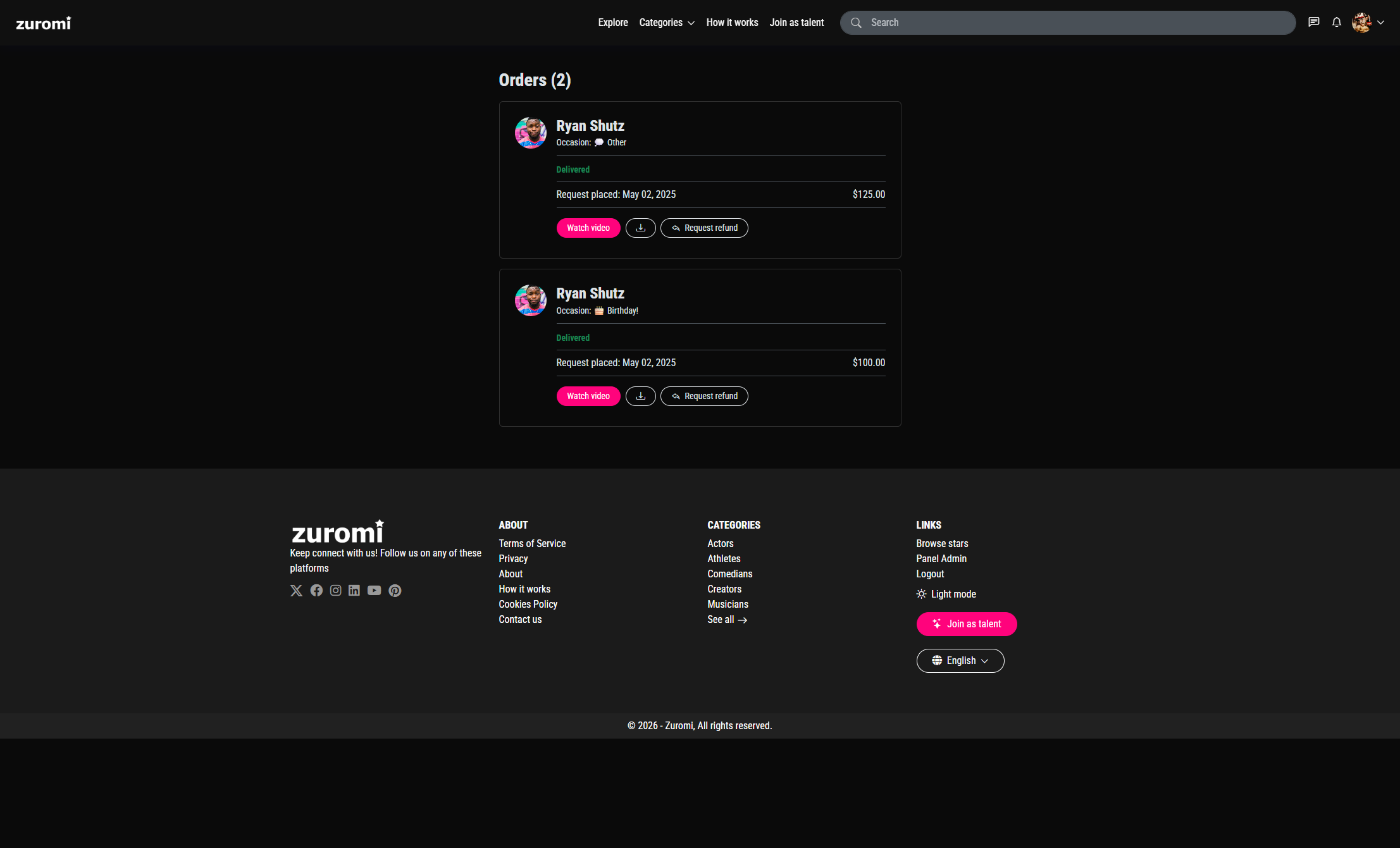Open the YouTube social icon
Screen dimensions: 1400x848
pos(374,591)
